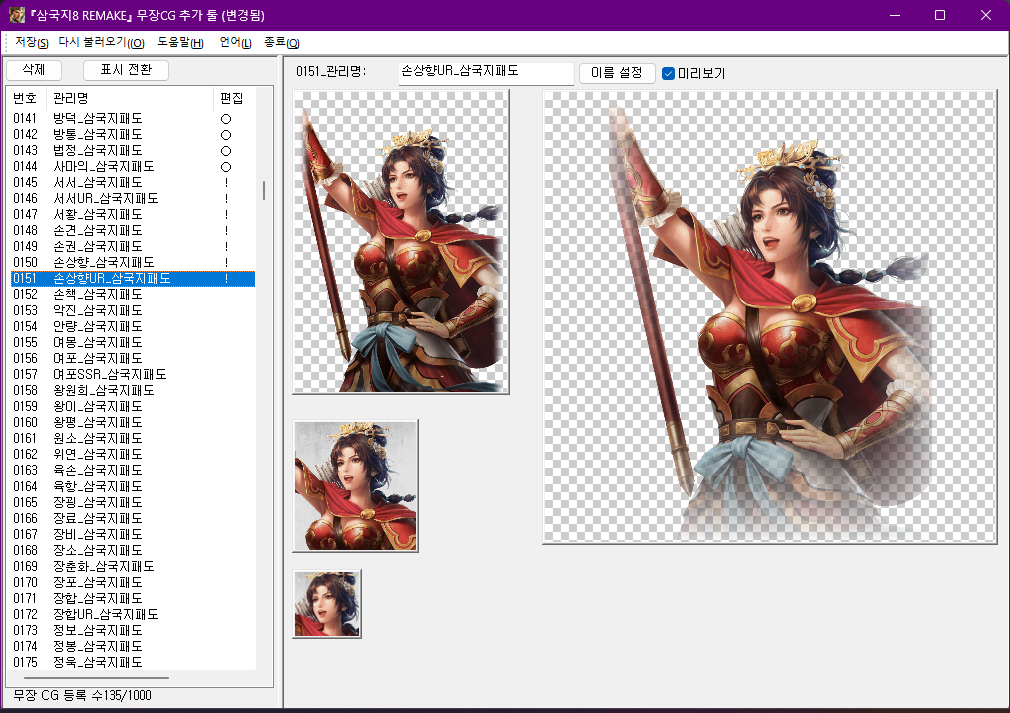Select highlighted row 0151 손상향UR_삼국지패도
Image resolution: width=1010 pixels, height=713 pixels.
point(133,278)
